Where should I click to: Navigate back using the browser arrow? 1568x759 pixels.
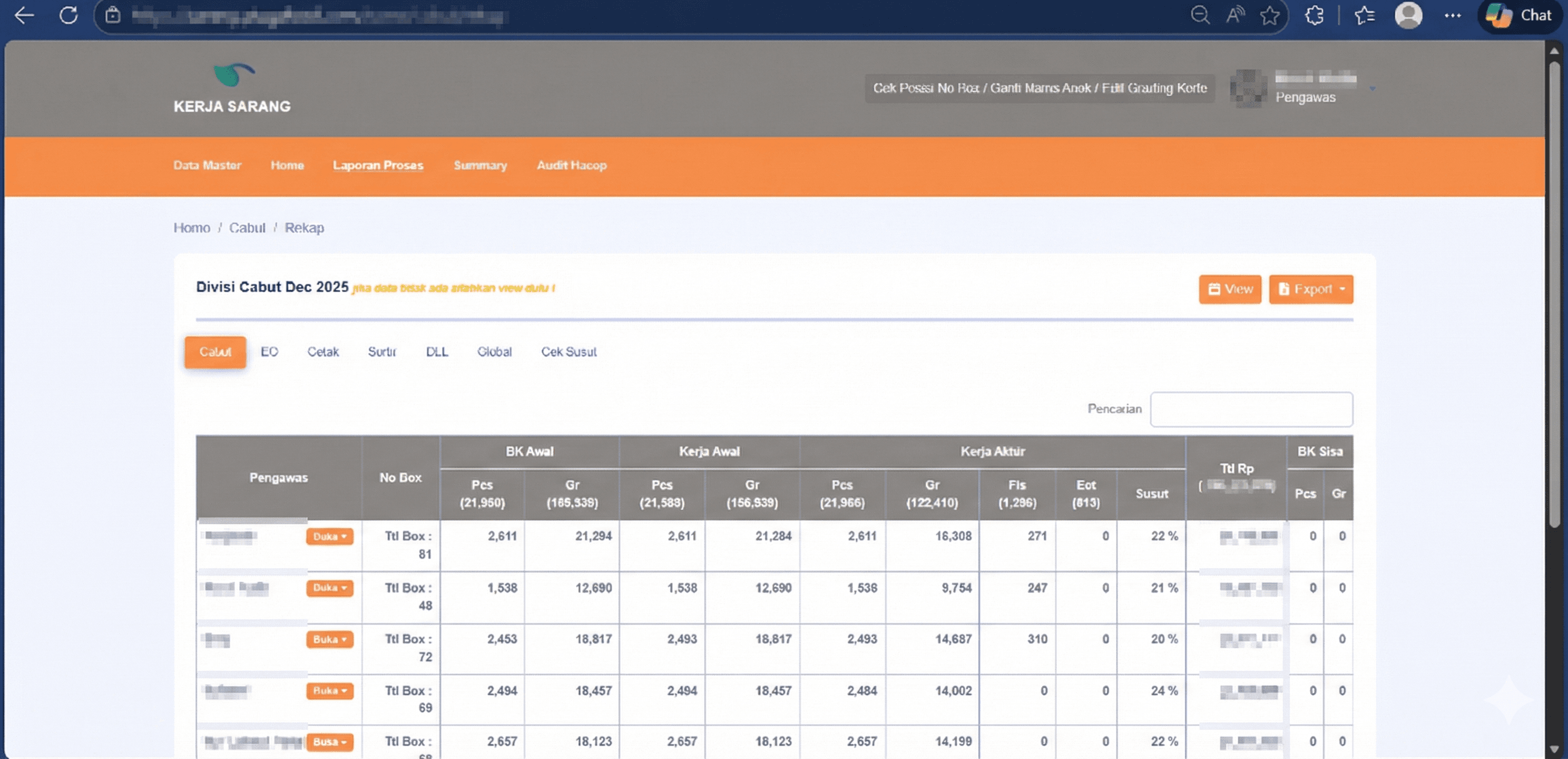[x=24, y=15]
